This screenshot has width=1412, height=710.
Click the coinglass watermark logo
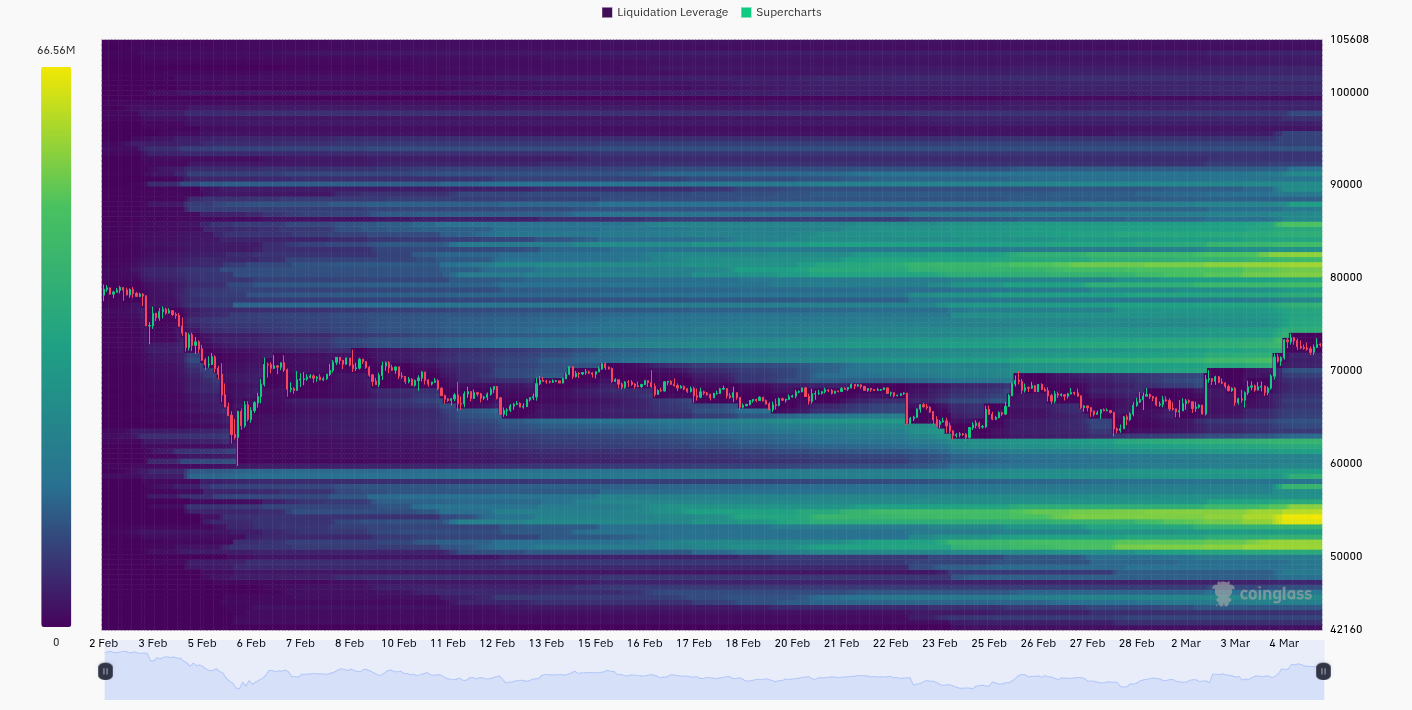click(1262, 594)
